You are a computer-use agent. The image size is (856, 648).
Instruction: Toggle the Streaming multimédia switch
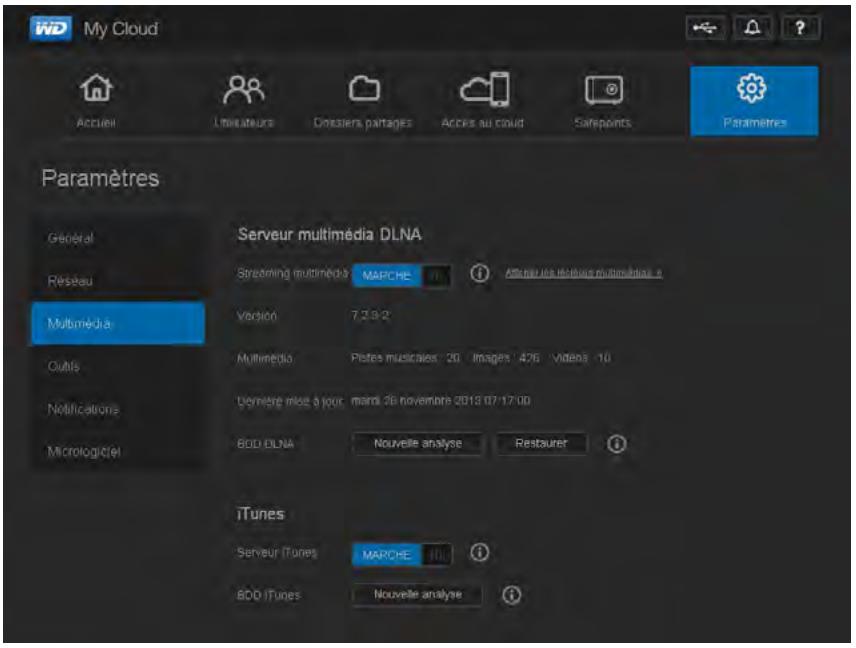pyautogui.click(x=402, y=275)
